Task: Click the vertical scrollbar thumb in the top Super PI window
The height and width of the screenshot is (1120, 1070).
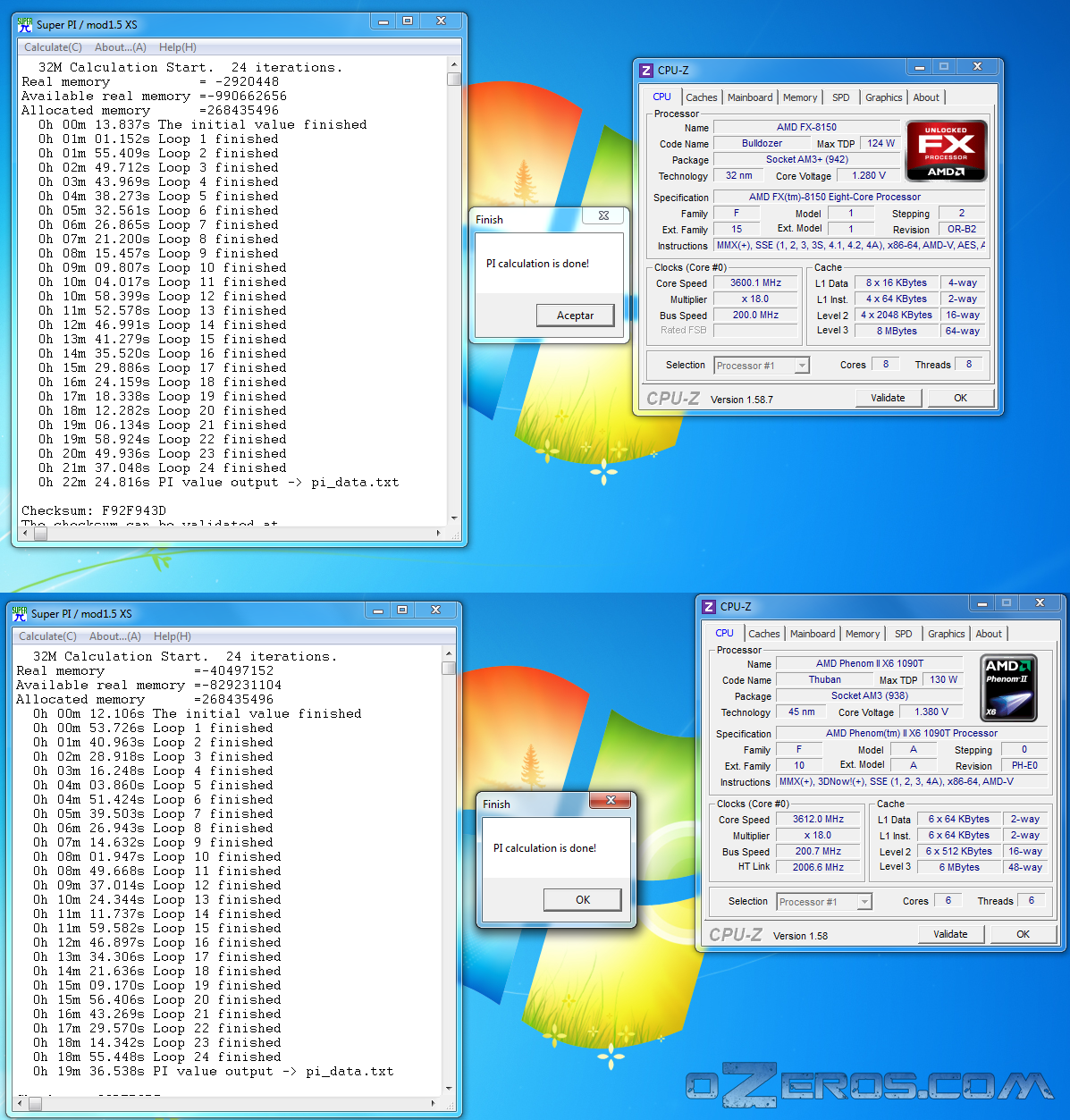Action: click(454, 80)
